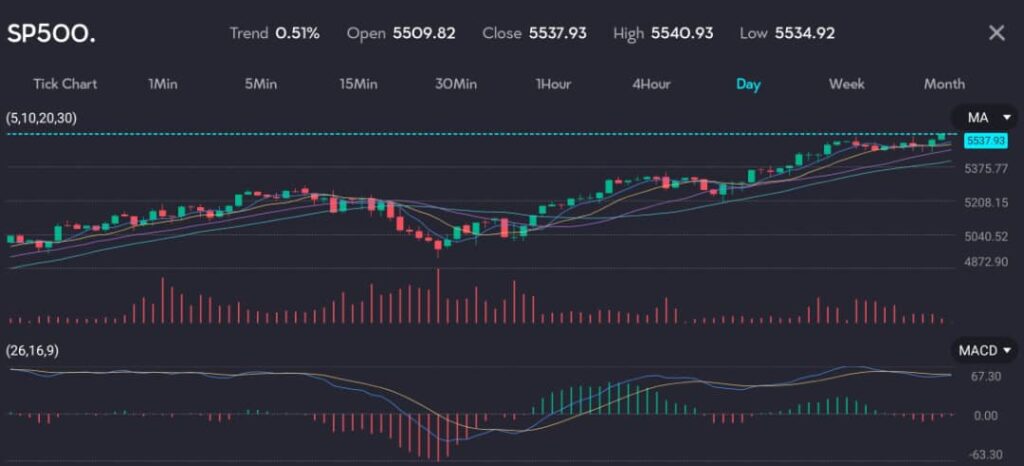
Task: Switch to the 4Hour timeframe
Action: click(x=651, y=84)
